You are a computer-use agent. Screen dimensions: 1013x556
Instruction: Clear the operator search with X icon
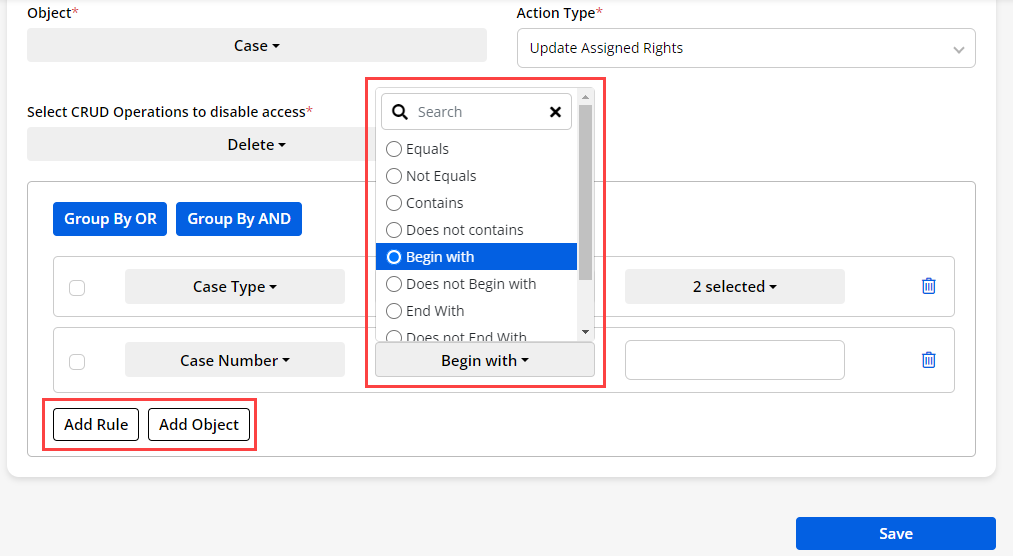point(555,112)
